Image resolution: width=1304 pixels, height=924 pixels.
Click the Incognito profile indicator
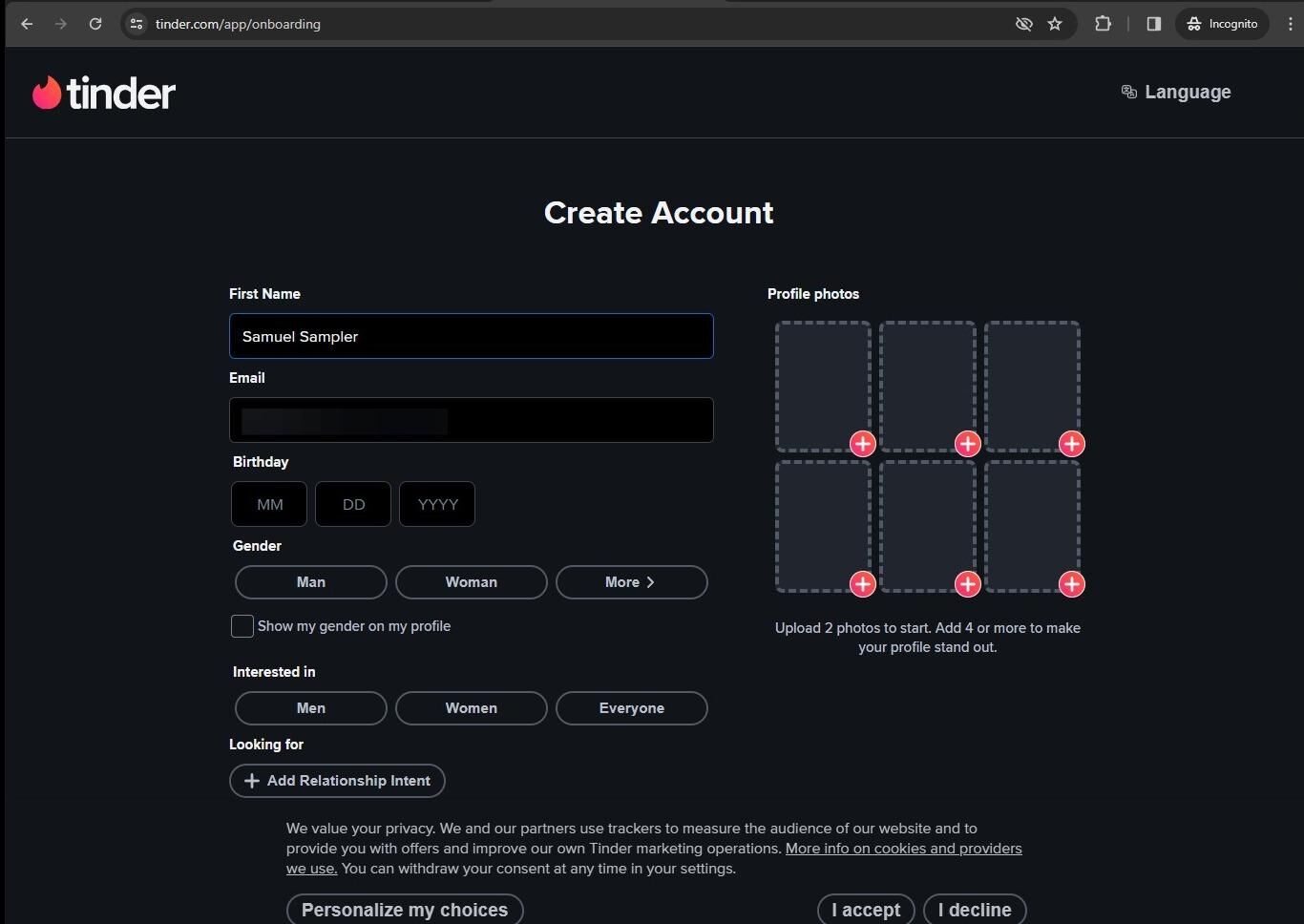(1223, 24)
